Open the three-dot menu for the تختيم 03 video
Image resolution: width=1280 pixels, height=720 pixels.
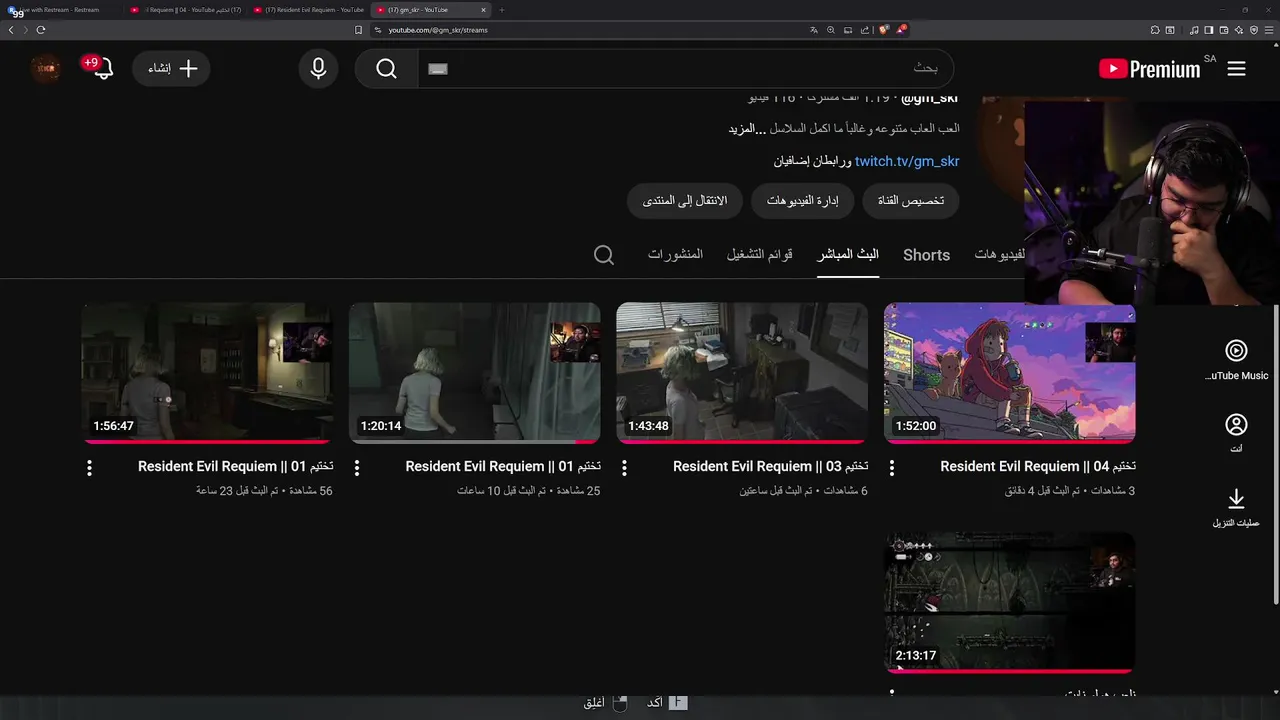tap(624, 468)
